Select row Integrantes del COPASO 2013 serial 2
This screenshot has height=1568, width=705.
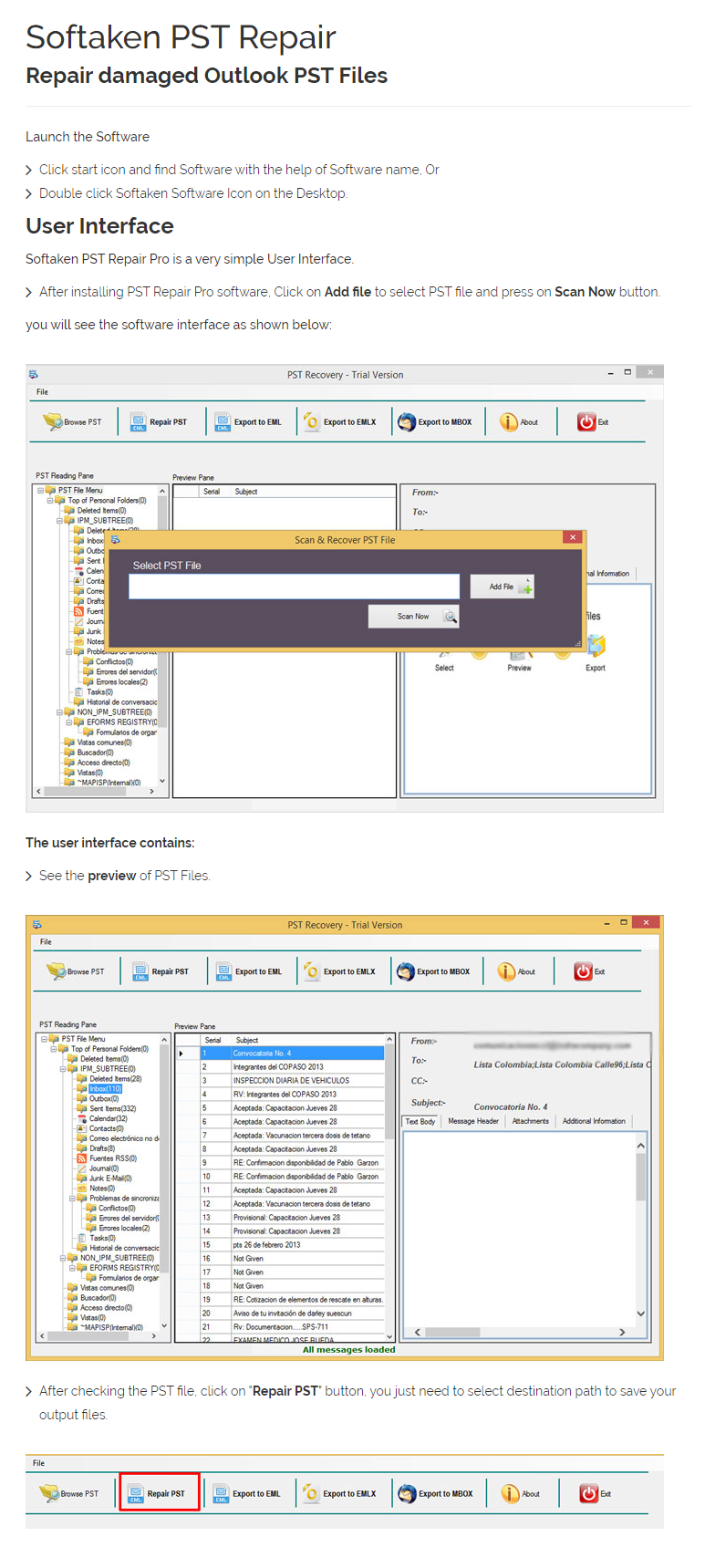(281, 1067)
